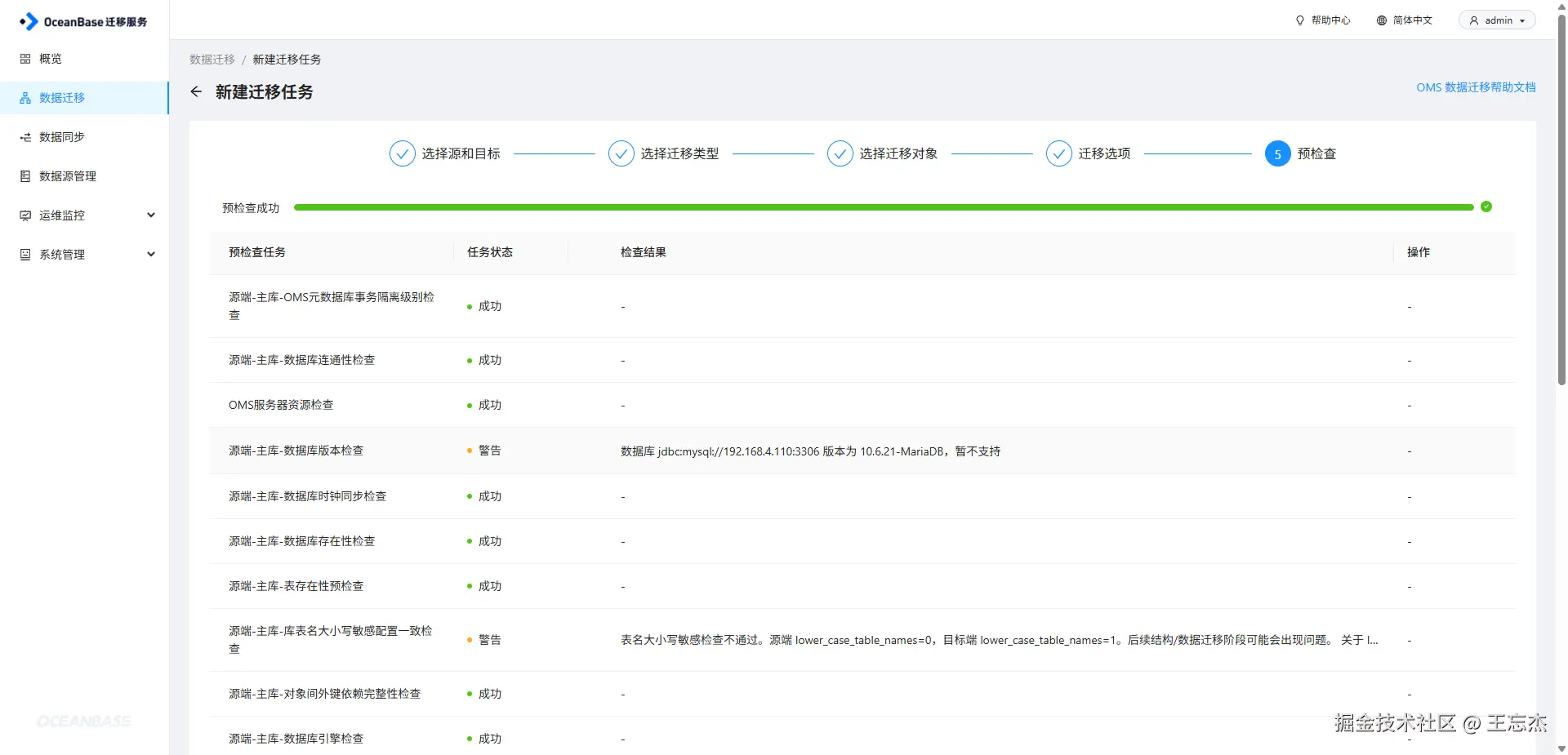
Task: Click the 选择迁移类型 step label
Action: point(679,153)
